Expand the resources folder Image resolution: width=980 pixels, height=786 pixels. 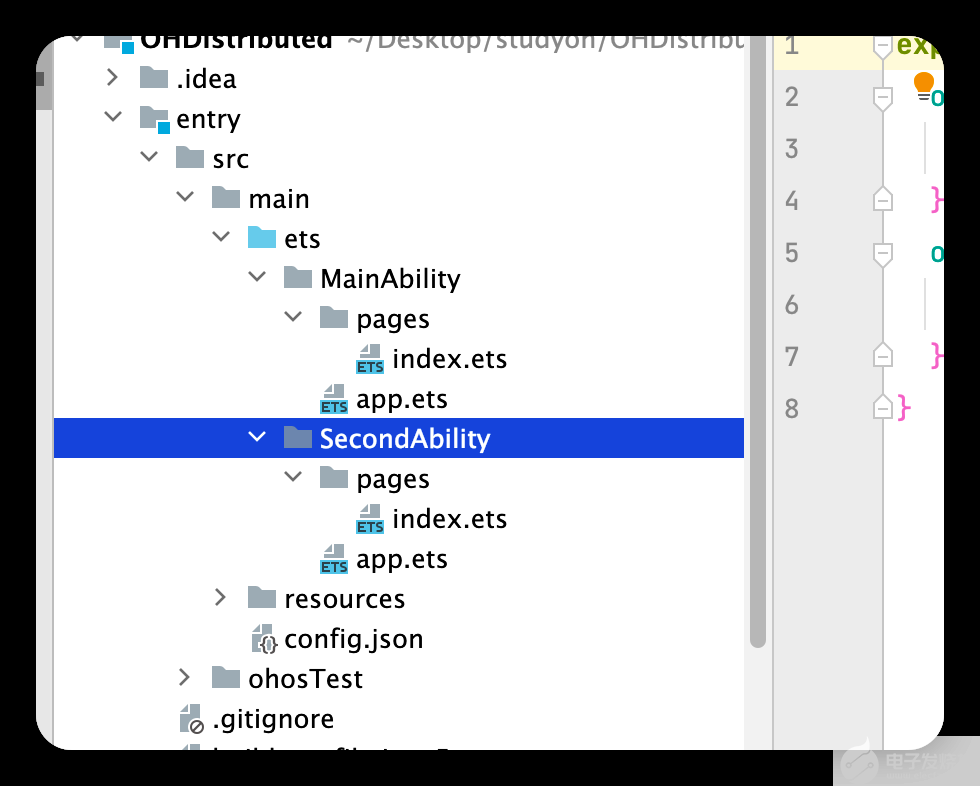(220, 598)
